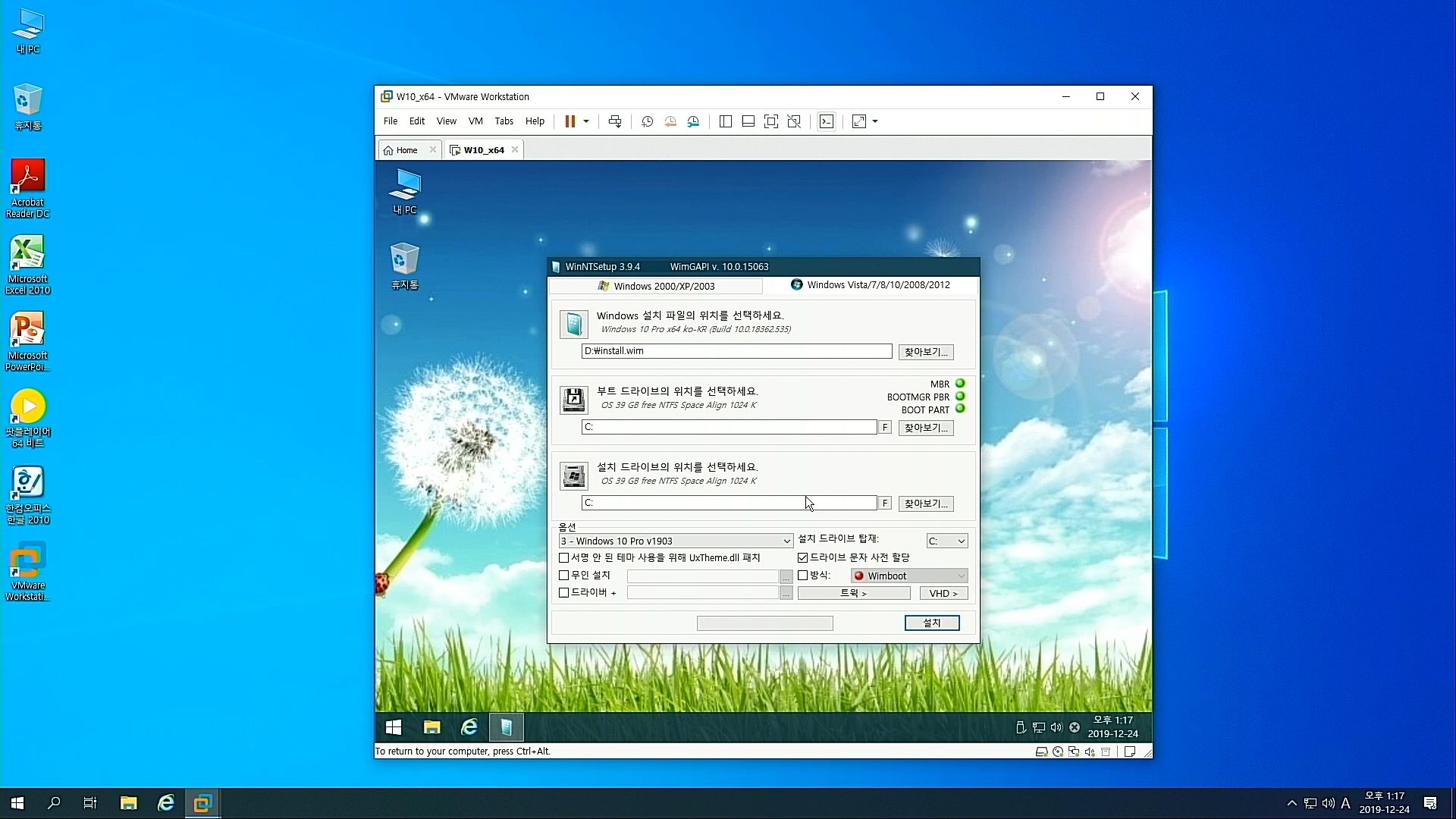Uncheck drive letter preassignment checkbox
The height and width of the screenshot is (819, 1456).
[x=802, y=558]
